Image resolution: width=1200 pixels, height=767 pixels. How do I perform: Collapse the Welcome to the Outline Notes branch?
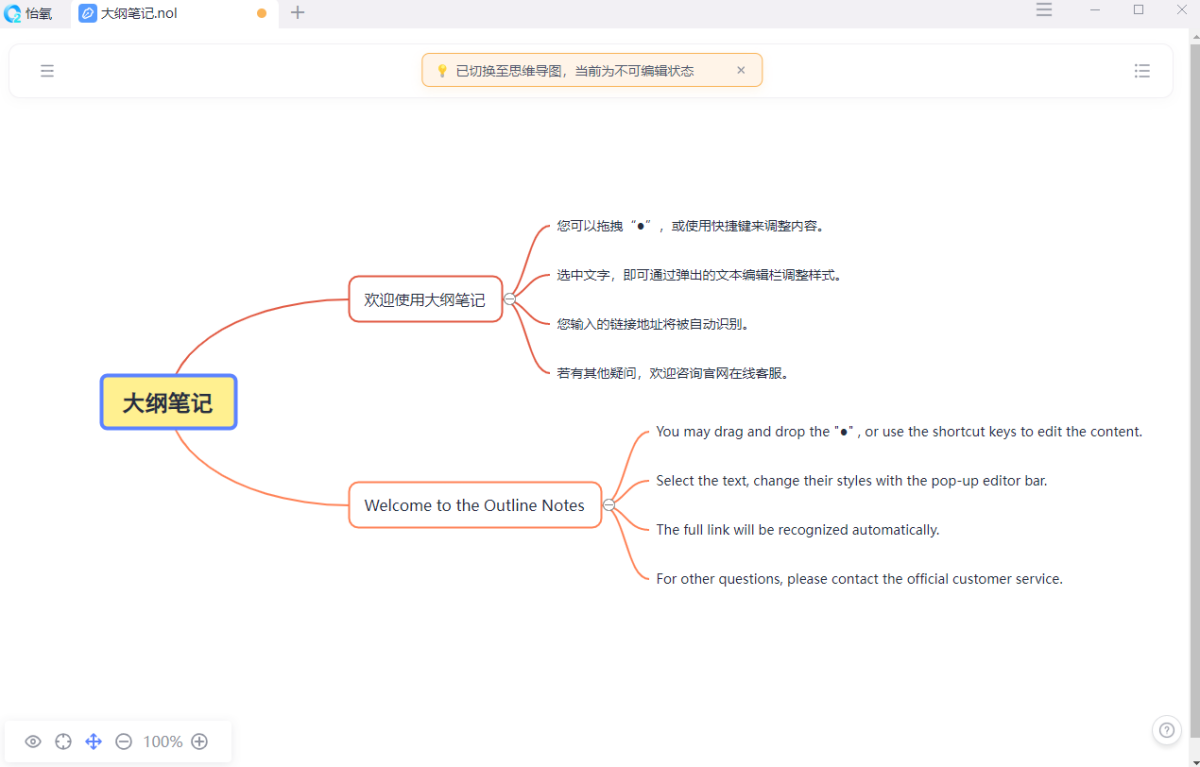click(609, 505)
